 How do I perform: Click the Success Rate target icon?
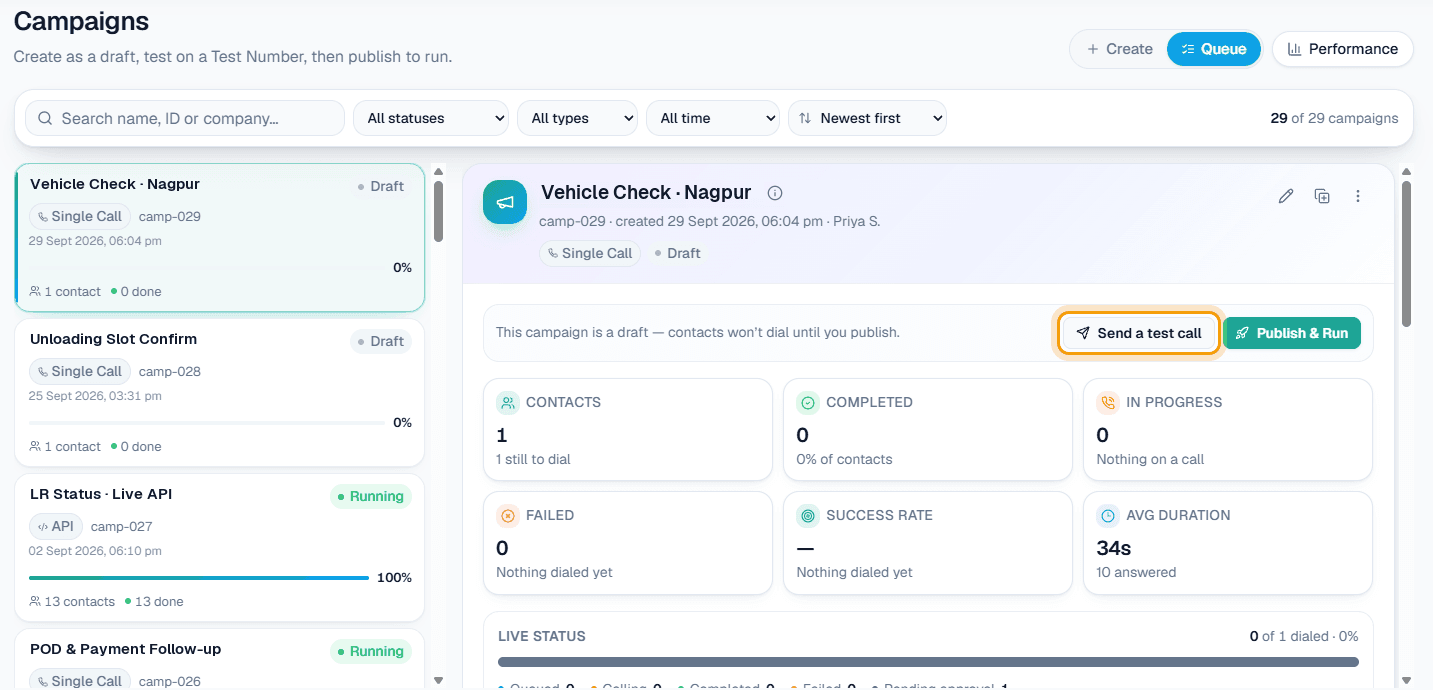click(808, 516)
